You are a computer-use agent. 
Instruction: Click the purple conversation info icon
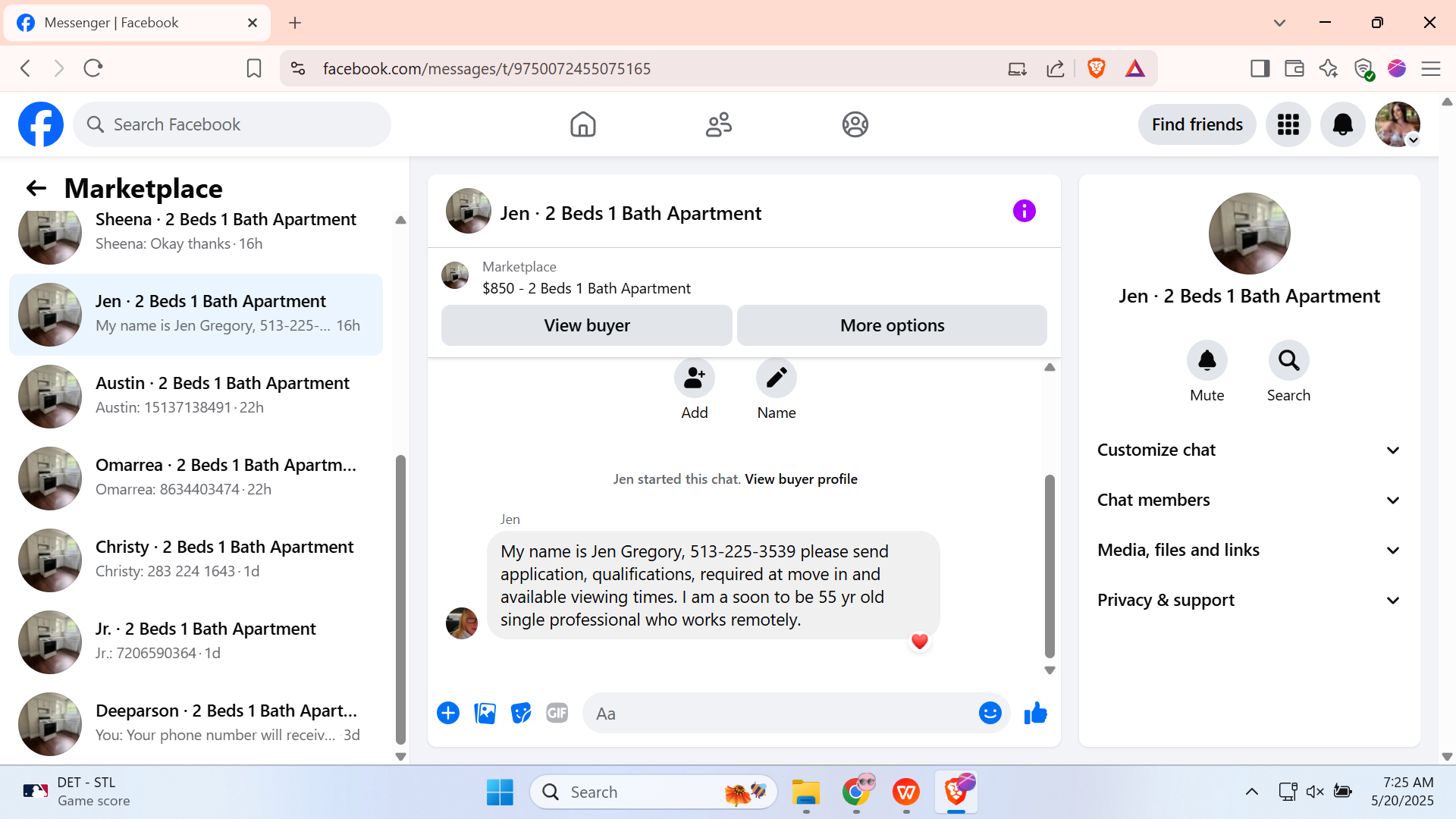(x=1024, y=211)
